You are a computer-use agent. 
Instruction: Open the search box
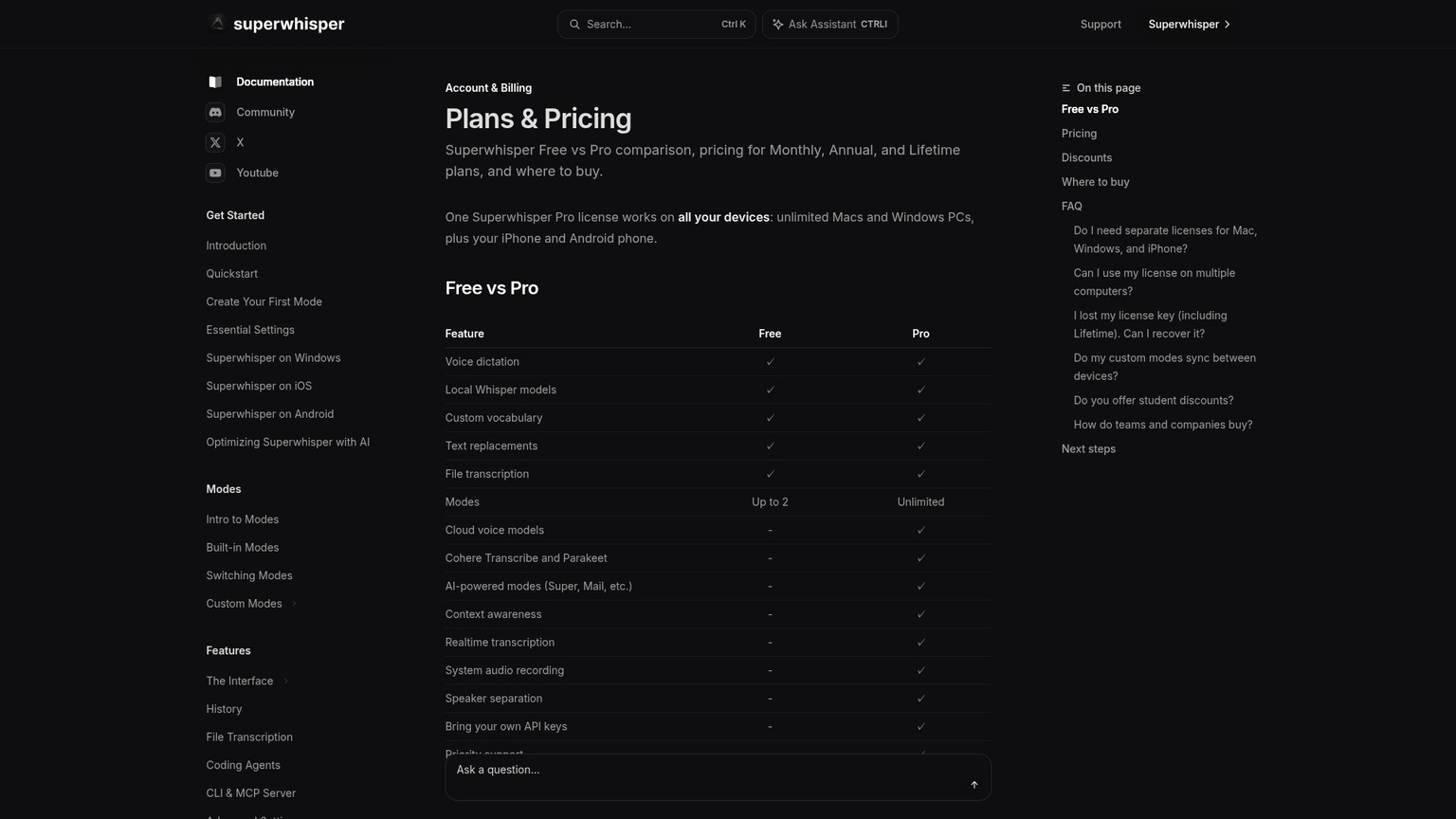pos(656,25)
